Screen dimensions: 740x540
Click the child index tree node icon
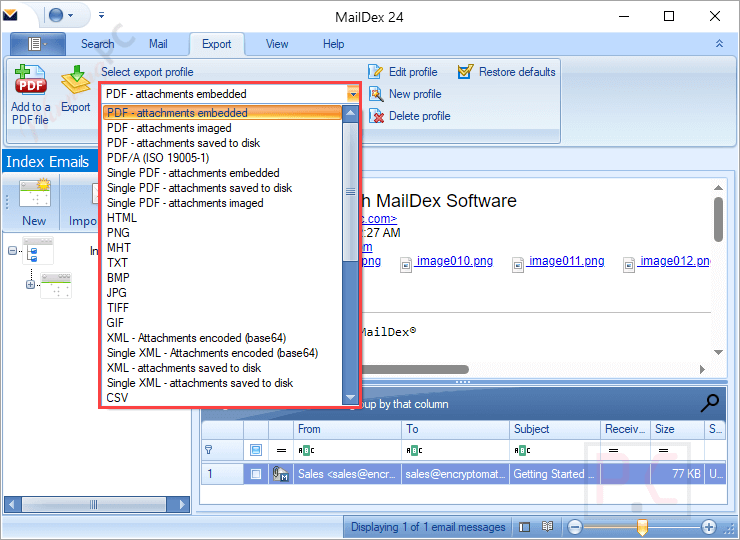(x=56, y=285)
